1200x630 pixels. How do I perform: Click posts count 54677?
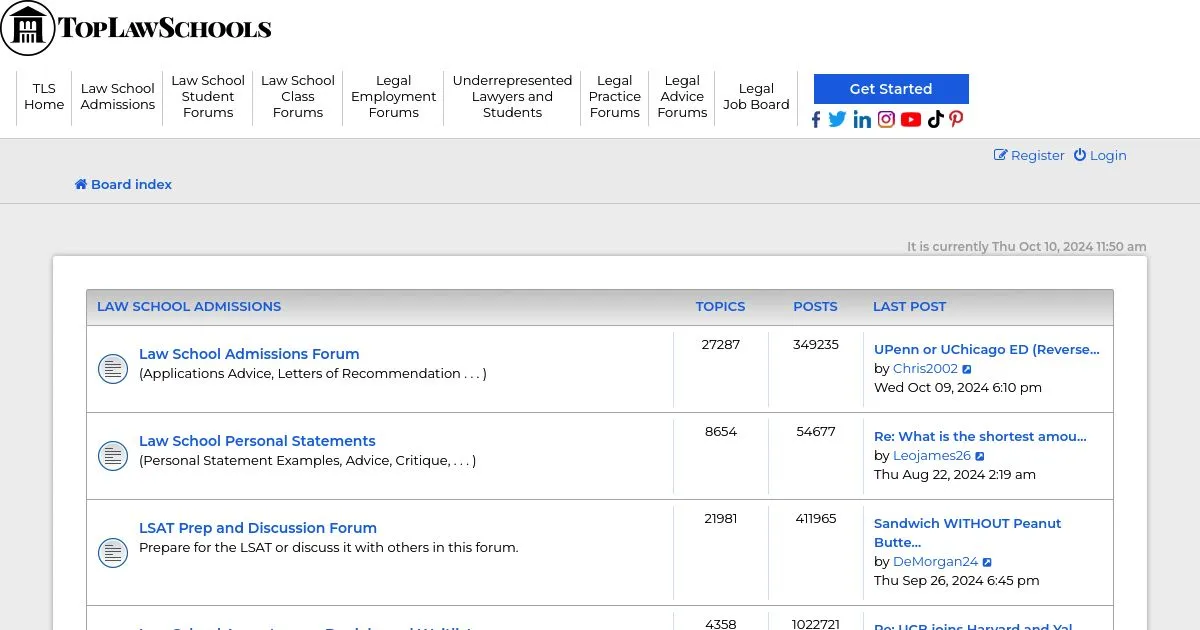point(816,432)
